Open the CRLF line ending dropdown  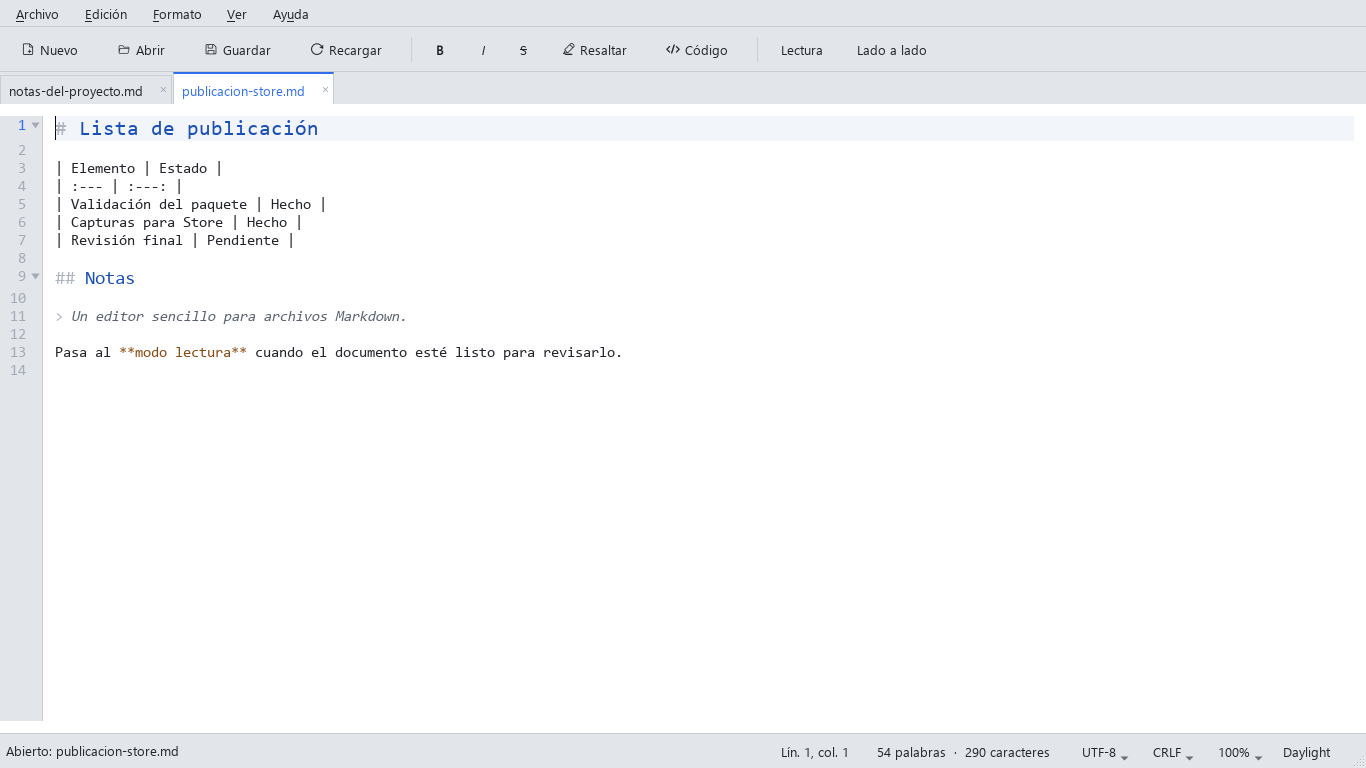click(1173, 752)
